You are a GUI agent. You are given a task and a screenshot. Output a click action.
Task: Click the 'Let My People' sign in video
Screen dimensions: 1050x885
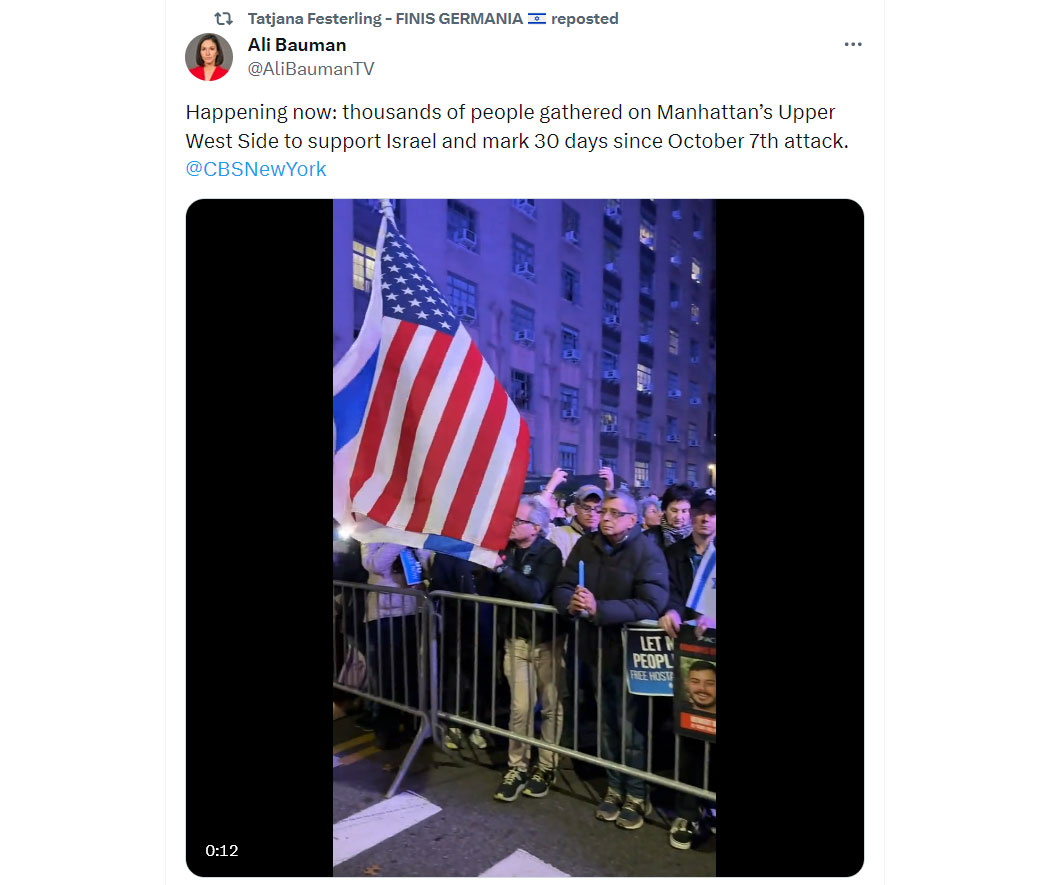pyautogui.click(x=650, y=661)
